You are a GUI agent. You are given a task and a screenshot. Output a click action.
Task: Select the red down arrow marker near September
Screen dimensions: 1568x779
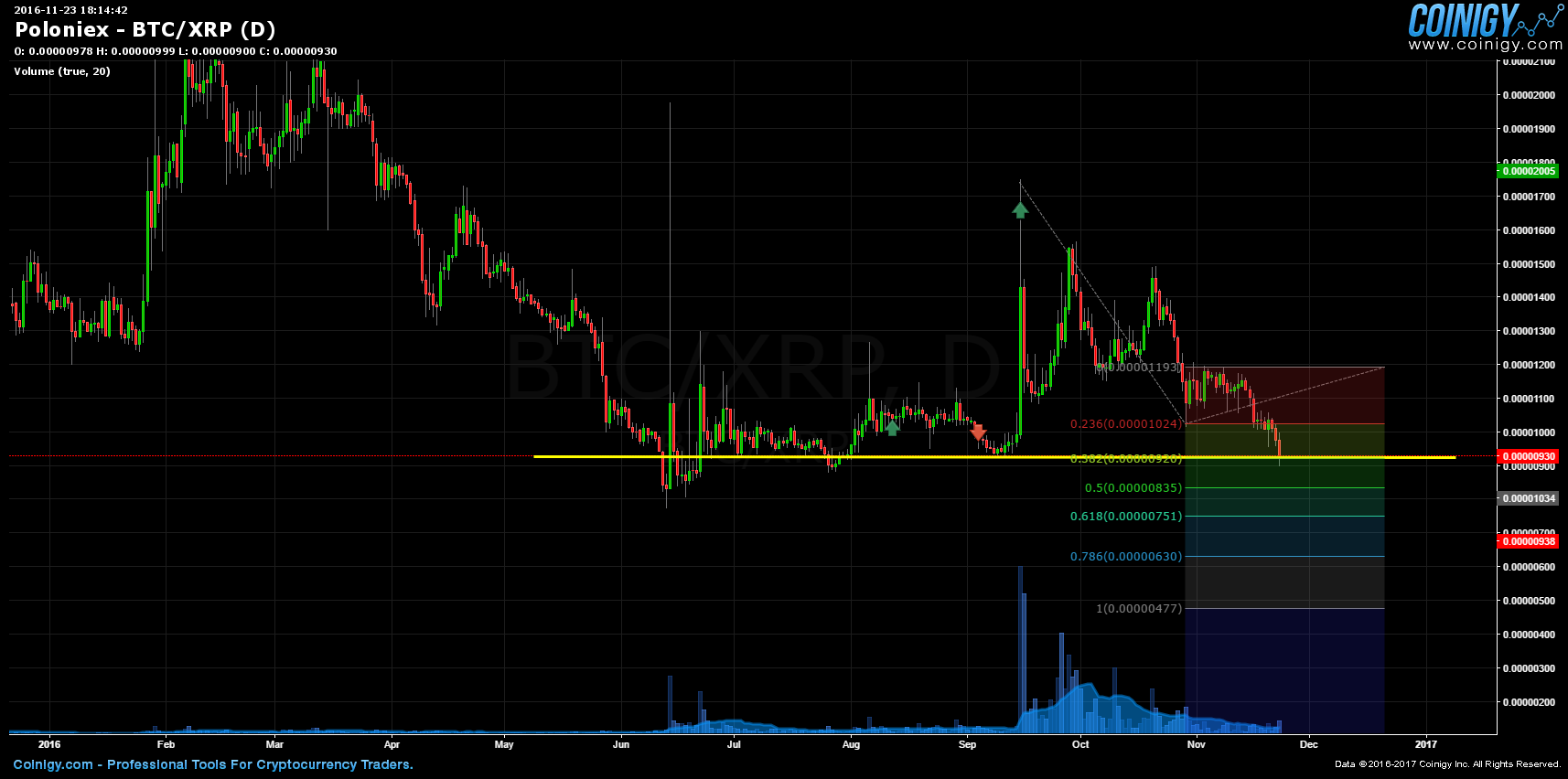tap(978, 432)
